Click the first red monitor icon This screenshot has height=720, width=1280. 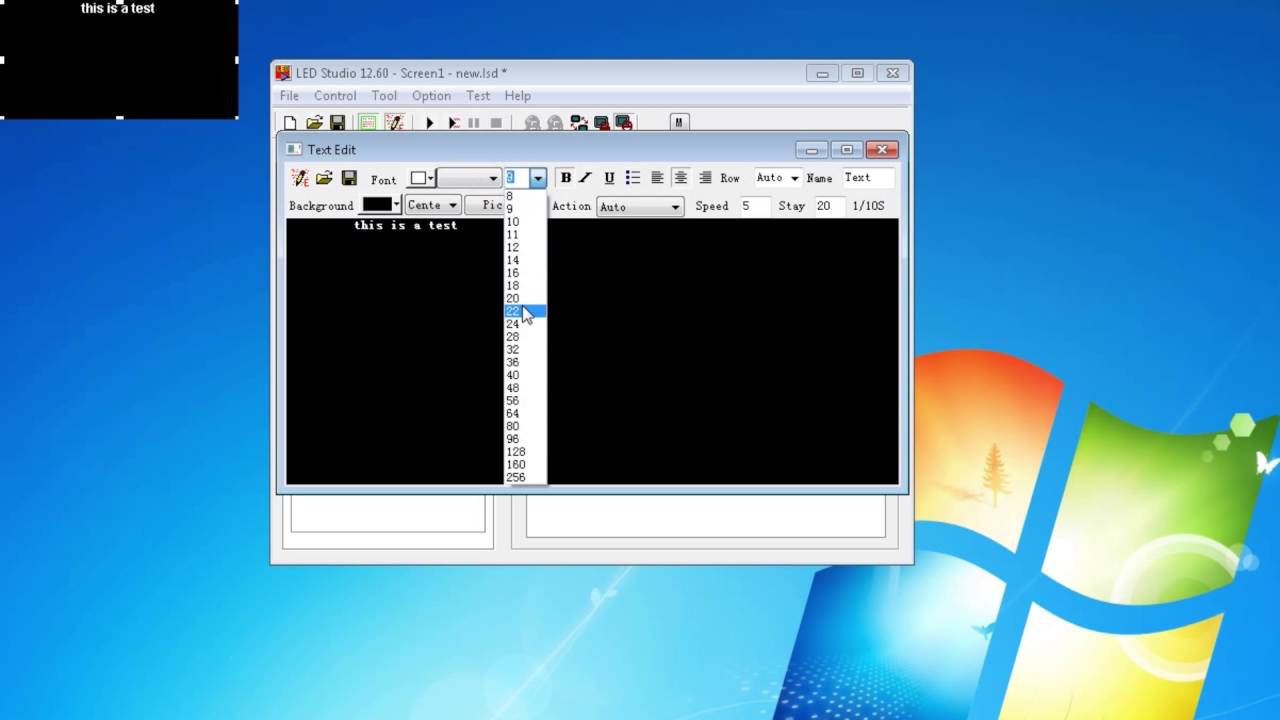coord(601,123)
